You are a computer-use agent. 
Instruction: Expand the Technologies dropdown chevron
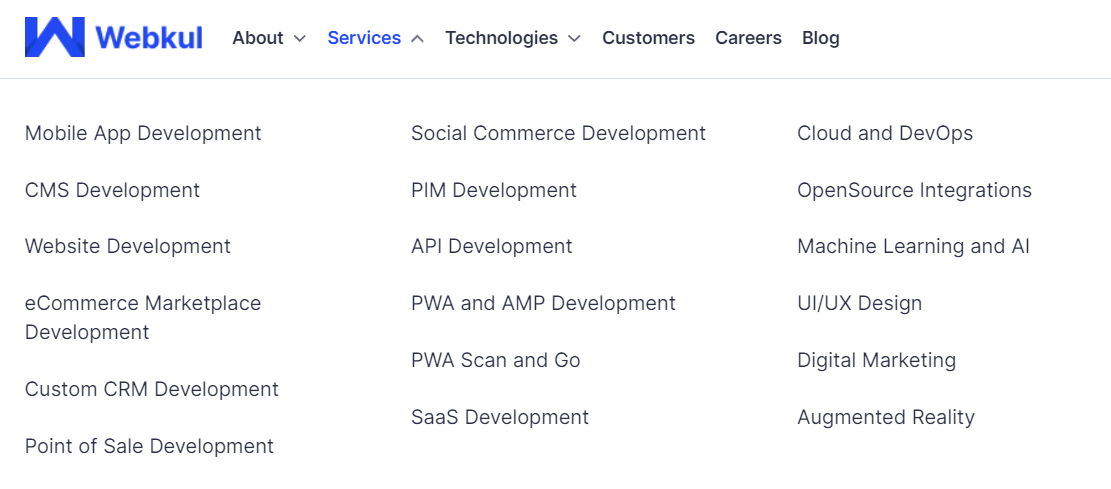[x=575, y=38]
